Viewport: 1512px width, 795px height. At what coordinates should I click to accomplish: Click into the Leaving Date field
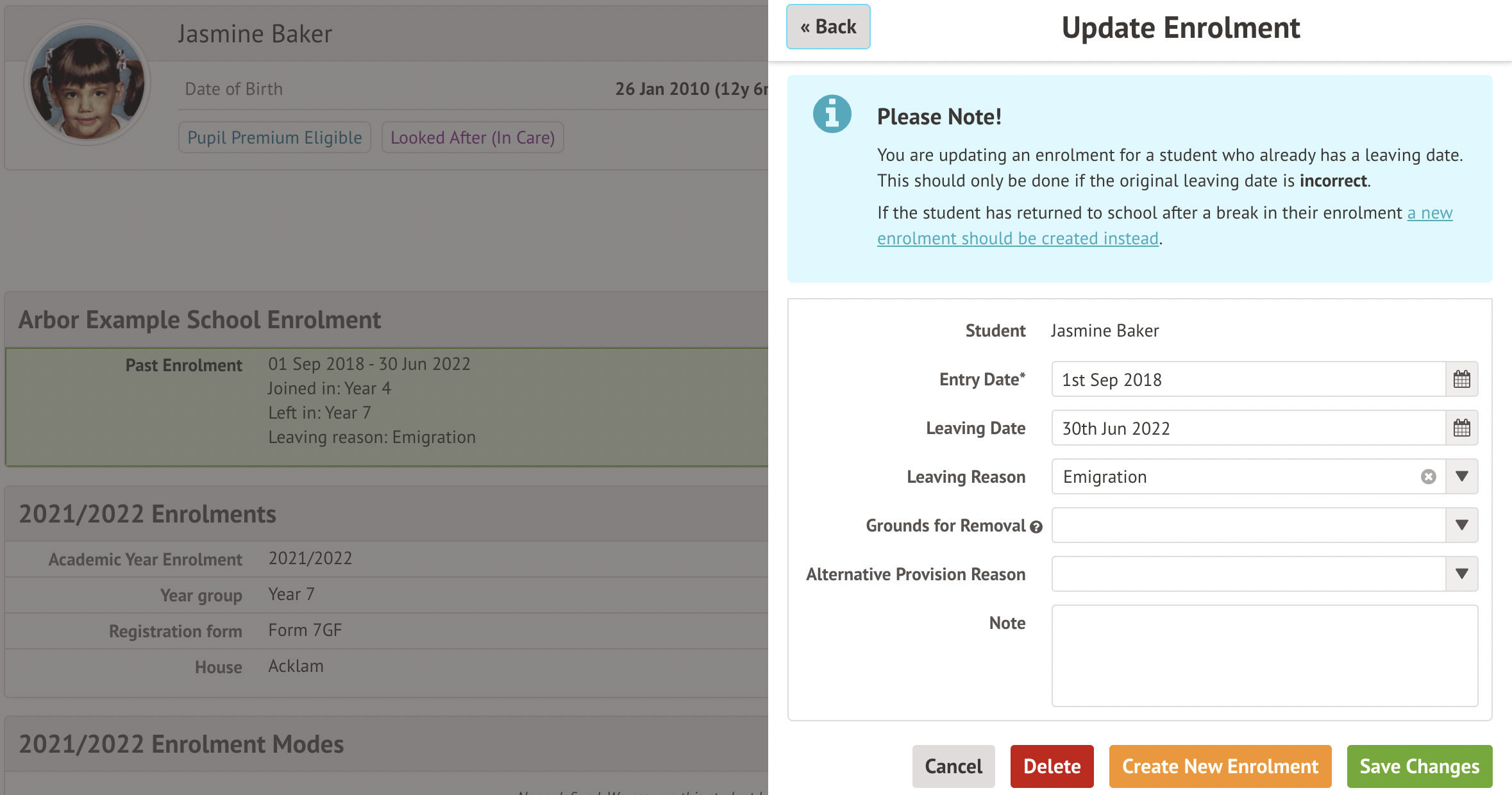tap(1247, 428)
